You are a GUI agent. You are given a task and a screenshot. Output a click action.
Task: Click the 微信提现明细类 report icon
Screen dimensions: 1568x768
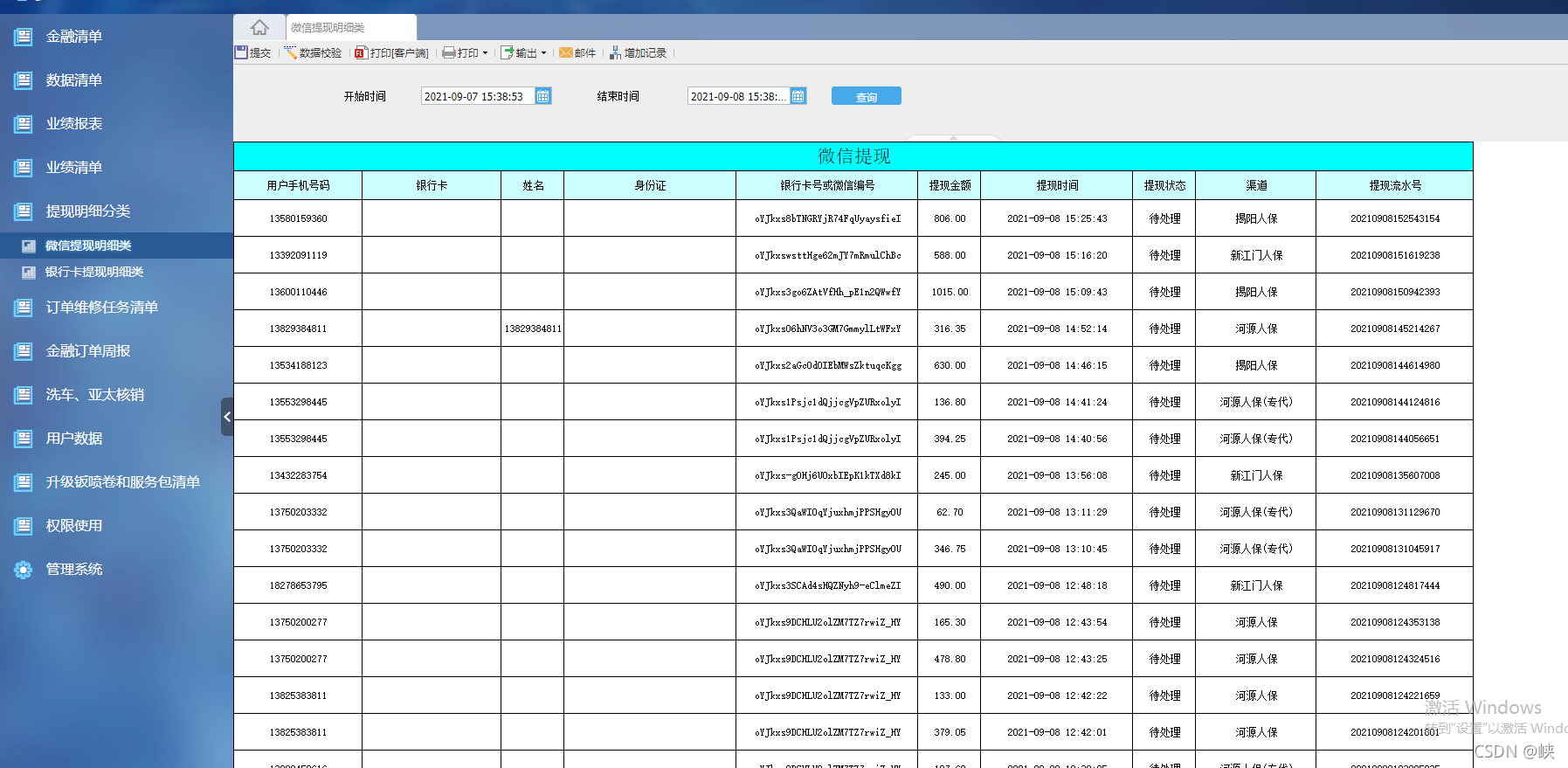click(x=29, y=246)
